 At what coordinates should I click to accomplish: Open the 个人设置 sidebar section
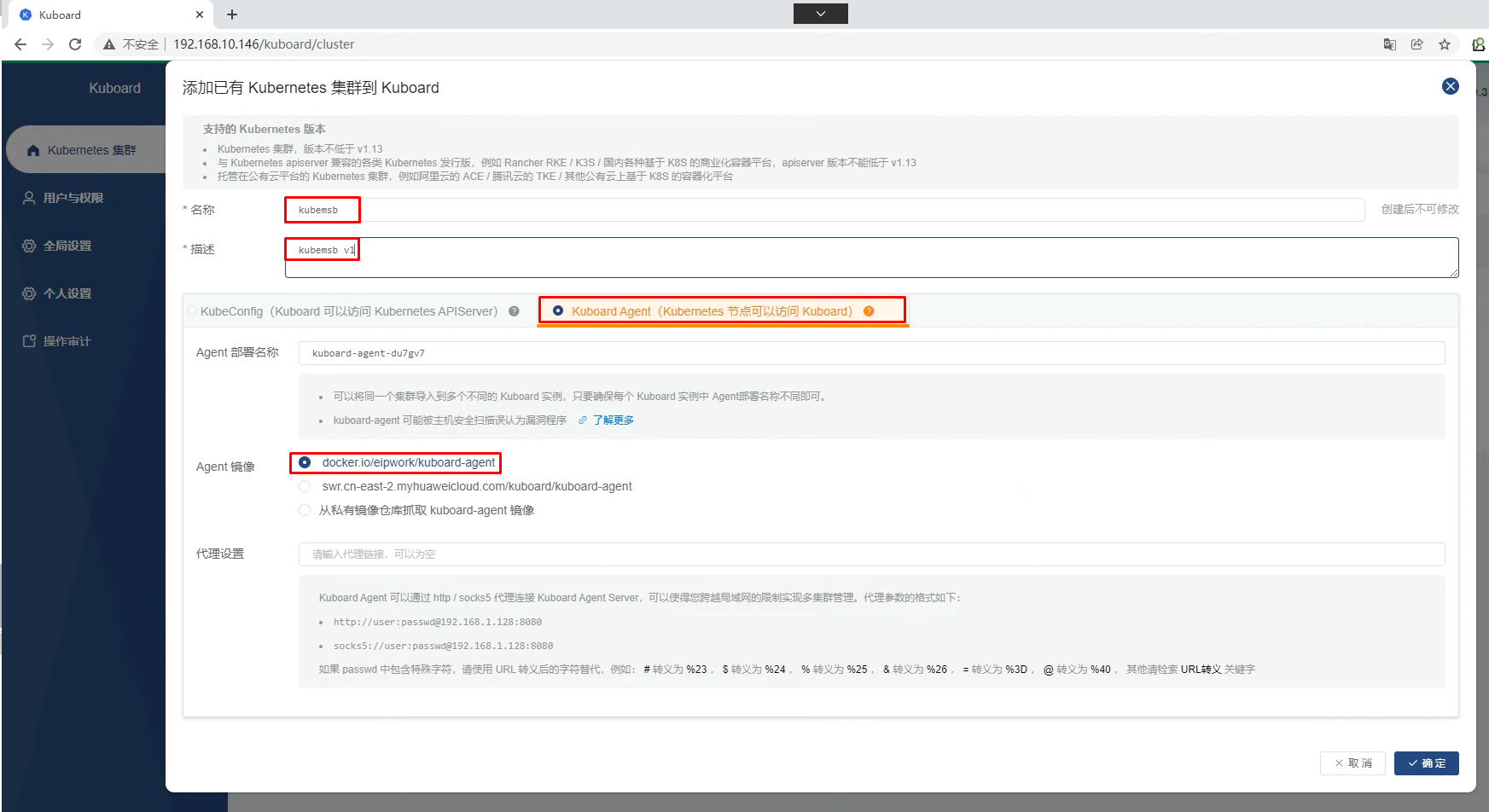click(69, 293)
